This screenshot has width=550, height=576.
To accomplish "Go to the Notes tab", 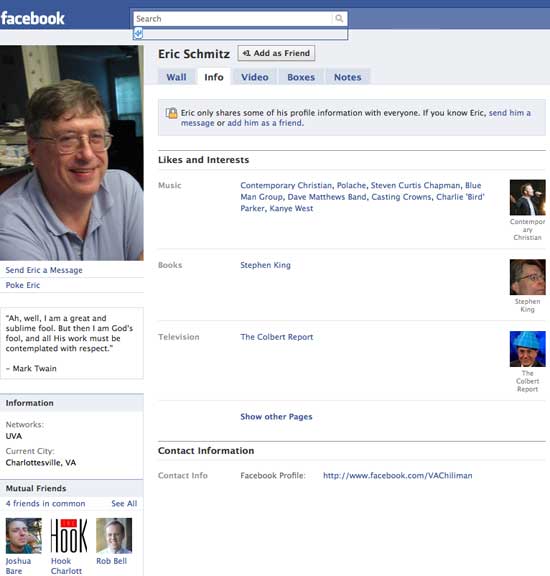I will click(x=348, y=77).
